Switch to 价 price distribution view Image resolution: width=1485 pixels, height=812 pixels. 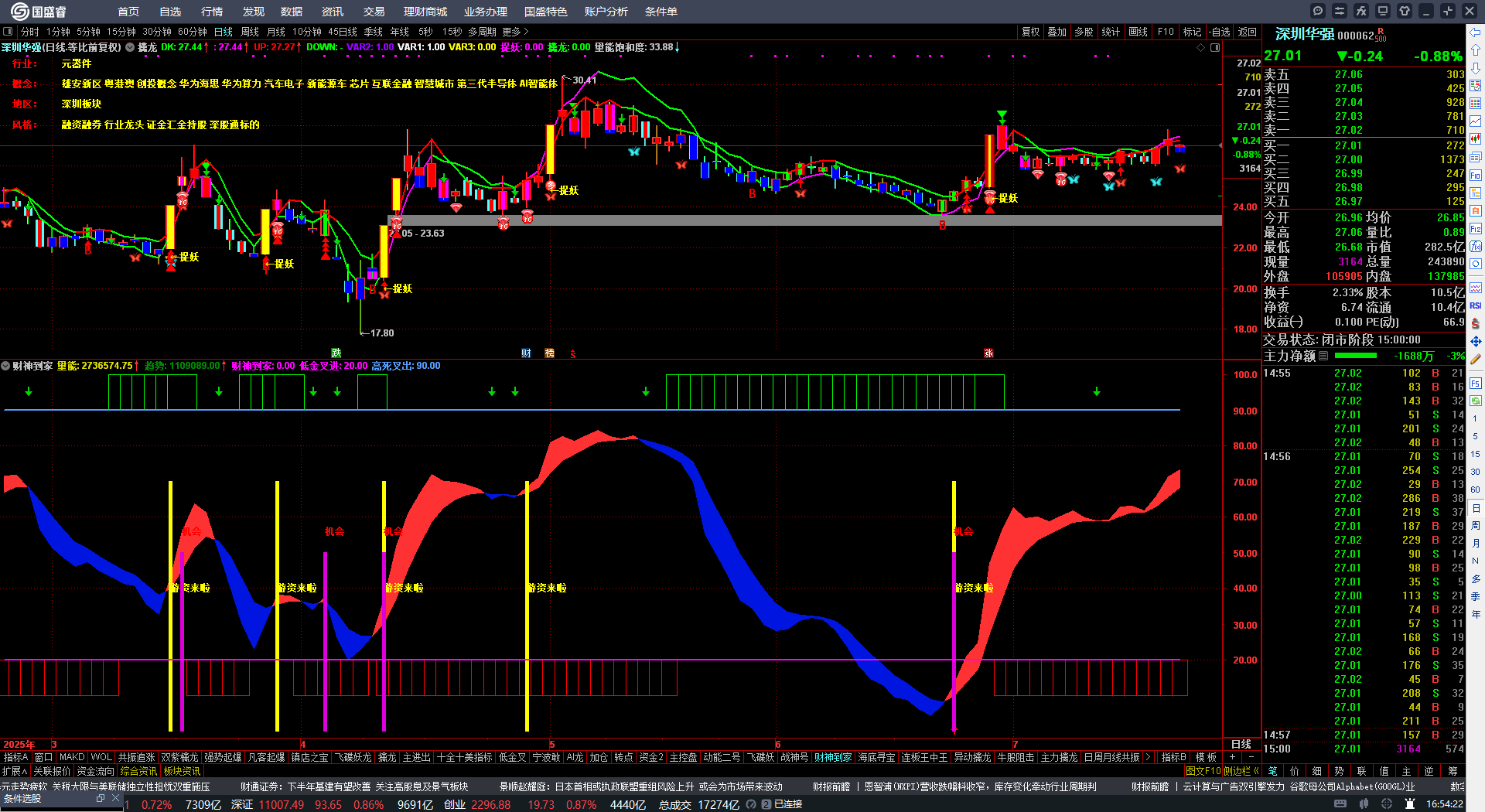1295,771
